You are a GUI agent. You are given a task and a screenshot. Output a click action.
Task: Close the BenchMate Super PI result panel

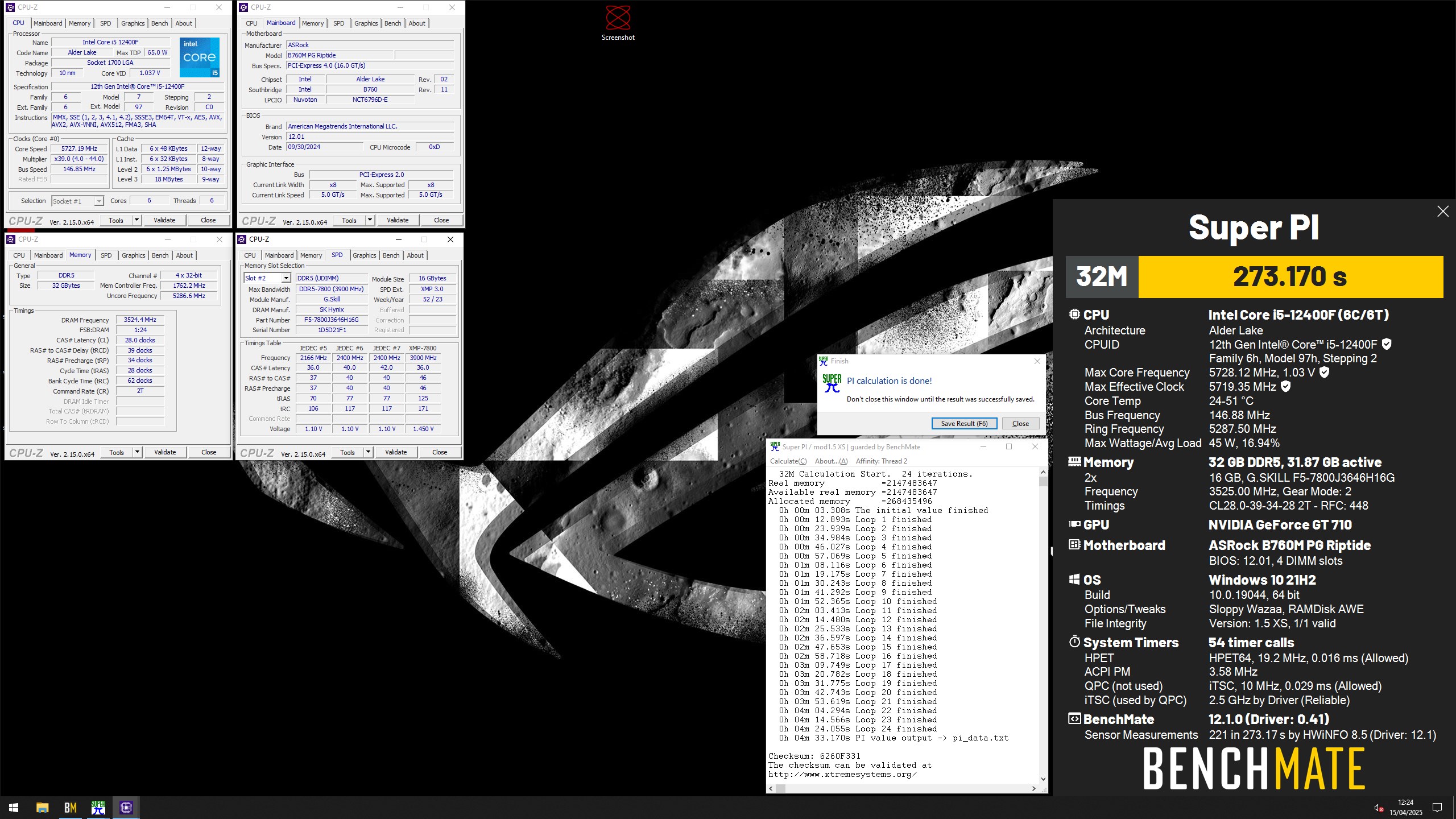click(x=1442, y=212)
